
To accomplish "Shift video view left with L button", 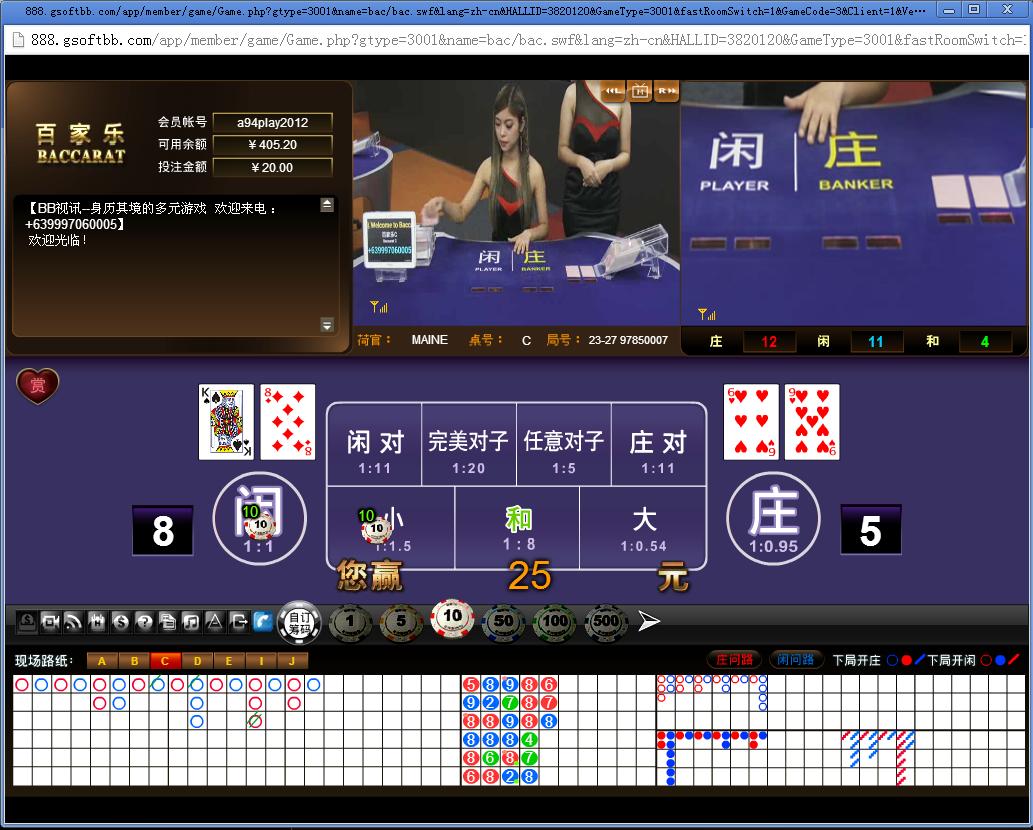I will 613,92.
